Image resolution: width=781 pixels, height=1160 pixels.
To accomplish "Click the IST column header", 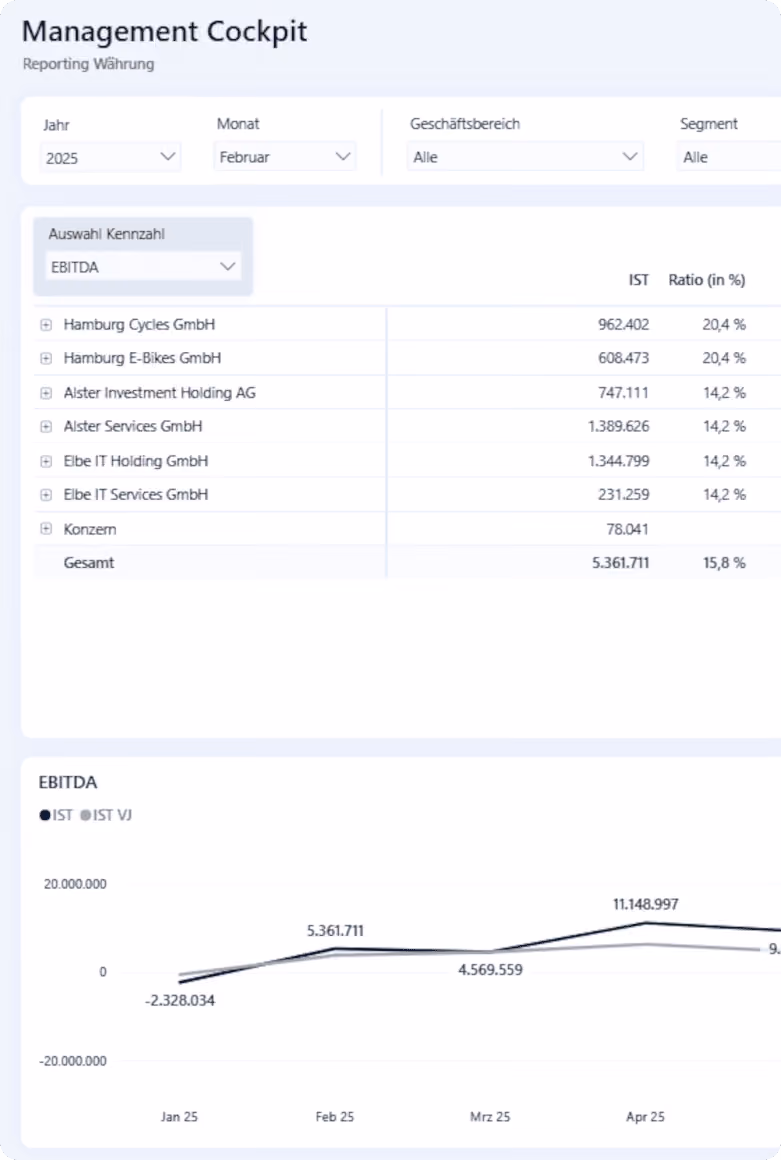I will coord(638,280).
